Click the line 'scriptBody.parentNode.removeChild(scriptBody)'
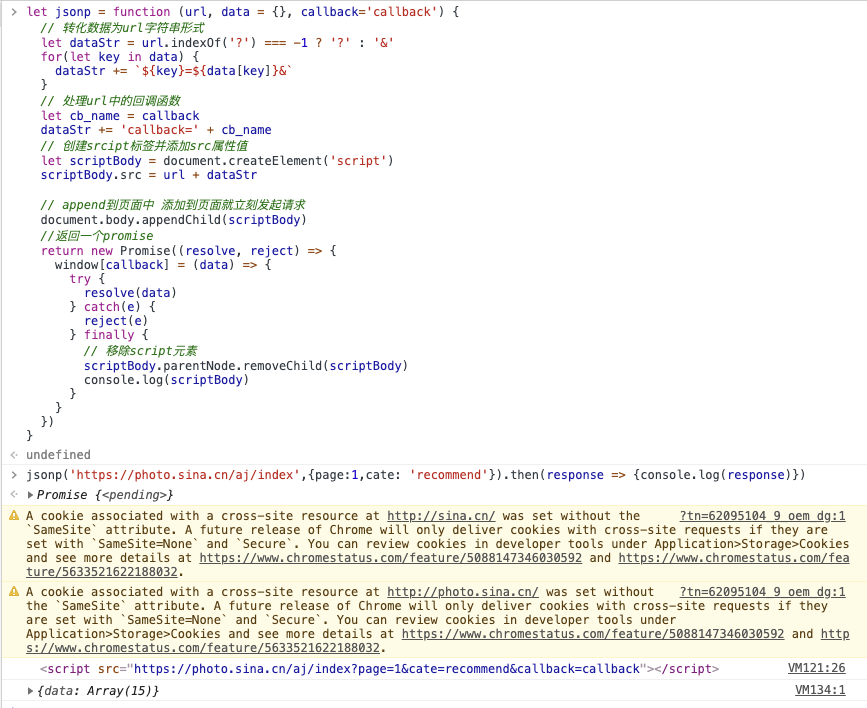Viewport: 867px width, 708px height. click(x=246, y=366)
